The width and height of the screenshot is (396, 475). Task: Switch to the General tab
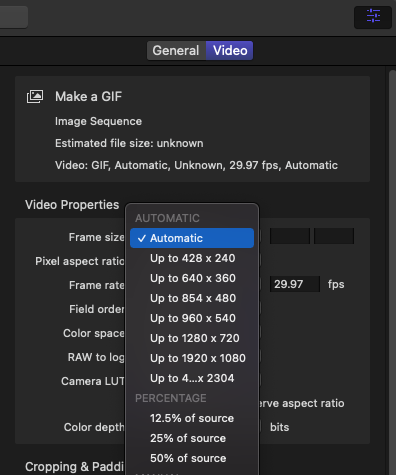click(x=176, y=51)
